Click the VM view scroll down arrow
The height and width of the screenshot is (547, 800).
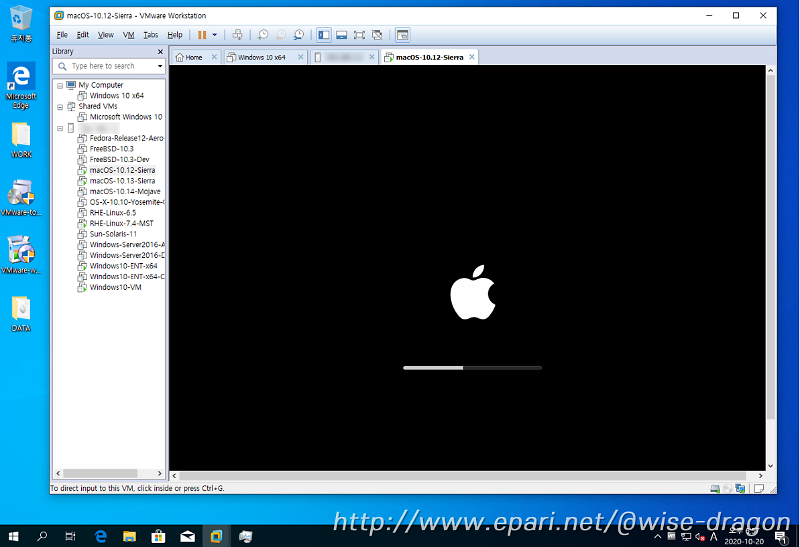(771, 466)
